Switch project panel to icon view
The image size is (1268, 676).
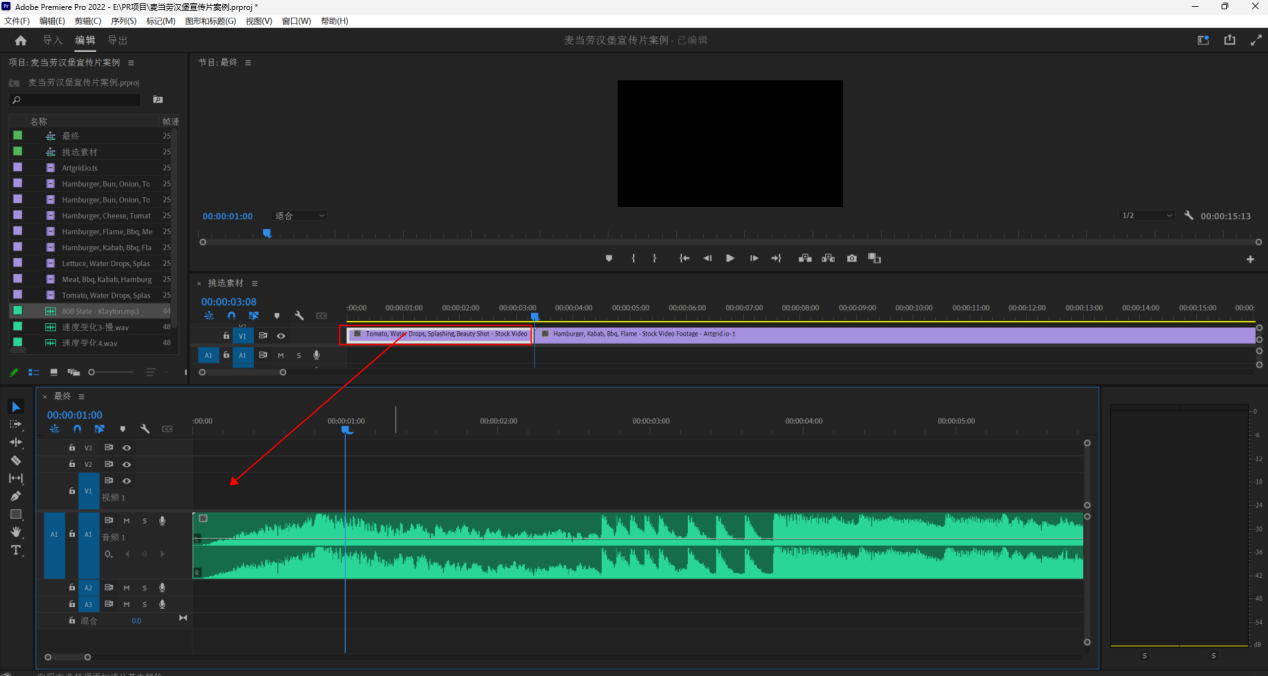[54, 372]
